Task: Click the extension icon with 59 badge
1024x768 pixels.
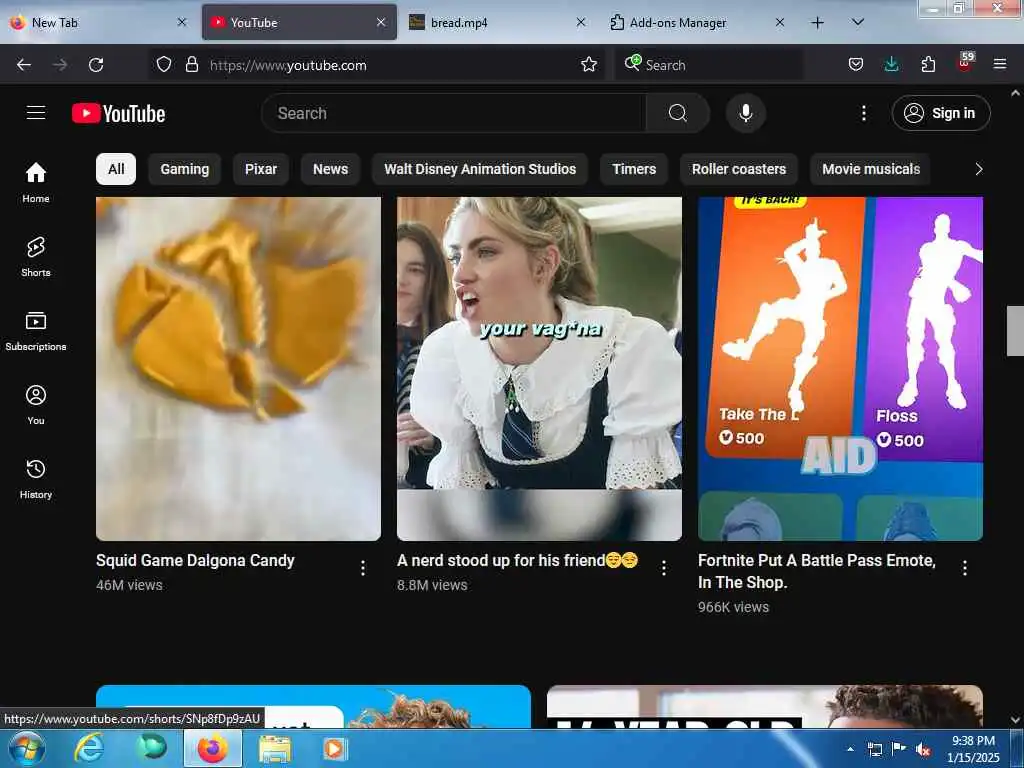Action: [965, 62]
